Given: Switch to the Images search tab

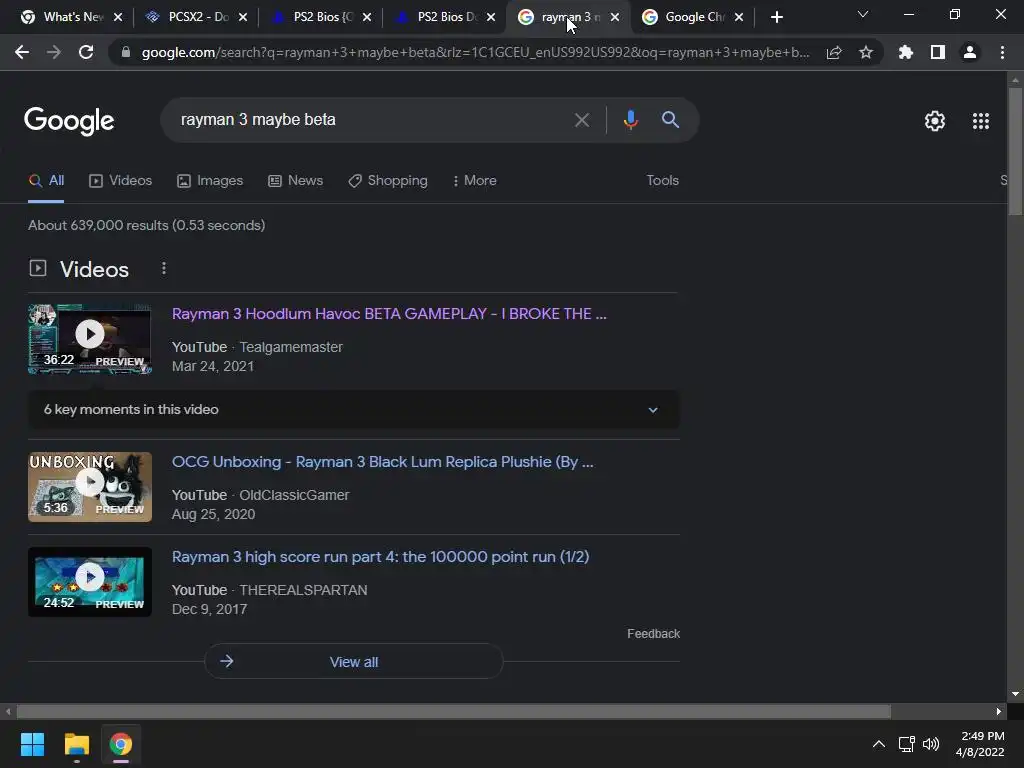Looking at the screenshot, I should click(210, 181).
